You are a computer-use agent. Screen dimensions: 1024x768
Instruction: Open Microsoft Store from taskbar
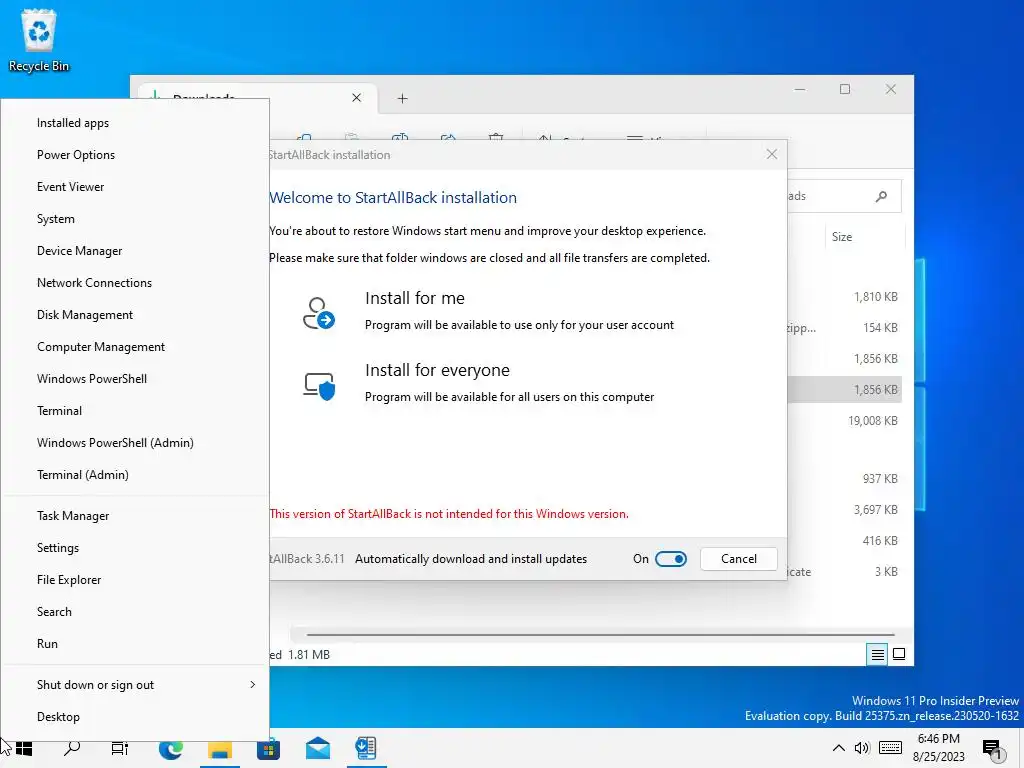[x=268, y=748]
